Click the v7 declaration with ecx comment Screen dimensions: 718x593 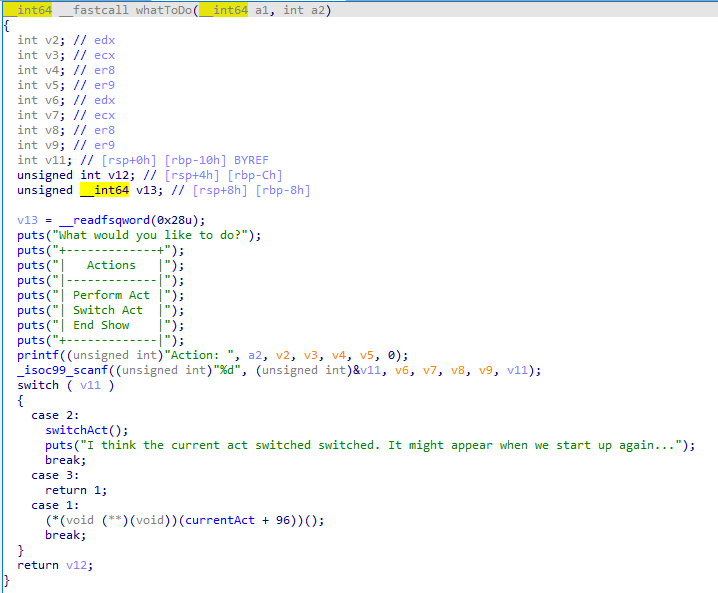tap(66, 115)
